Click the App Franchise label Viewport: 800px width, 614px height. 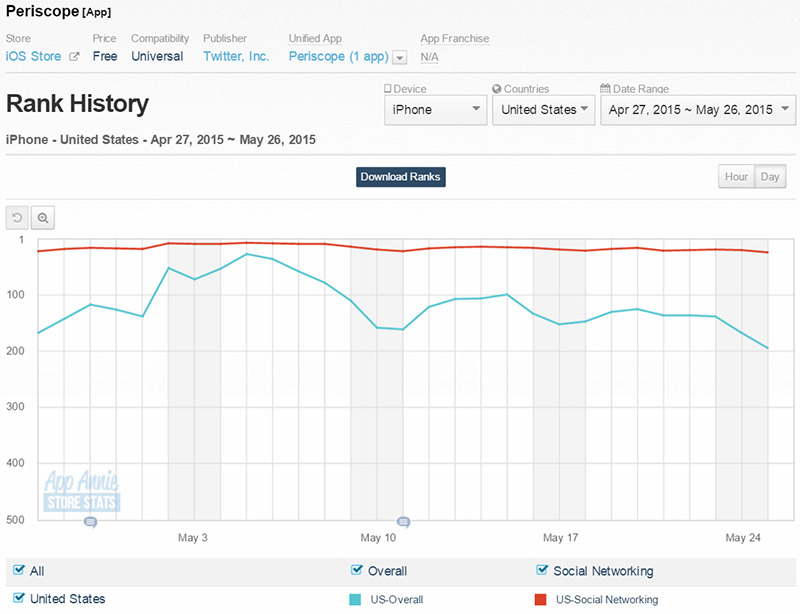(455, 38)
